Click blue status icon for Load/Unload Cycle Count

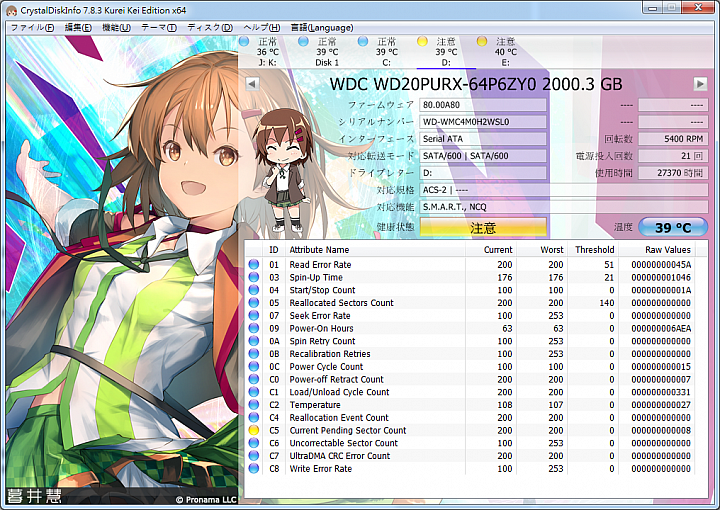(253, 392)
